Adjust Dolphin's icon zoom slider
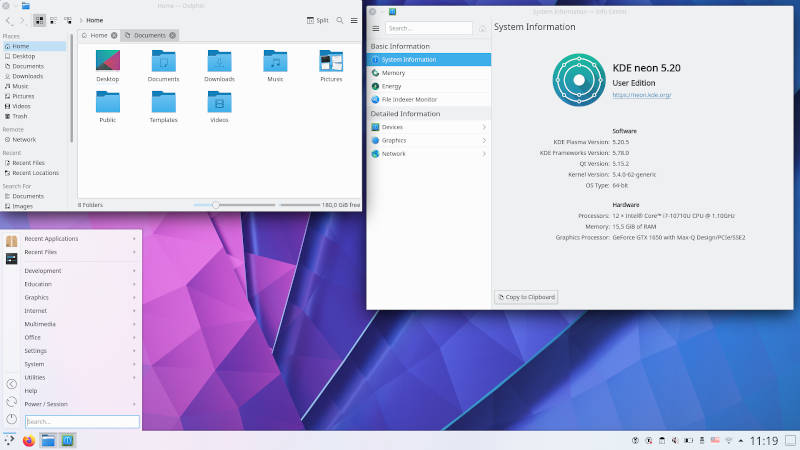 pyautogui.click(x=234, y=205)
